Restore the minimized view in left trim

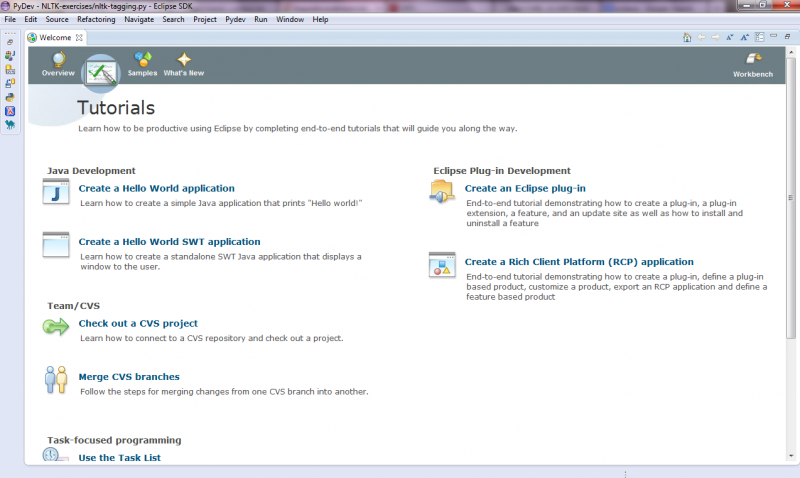(10, 41)
